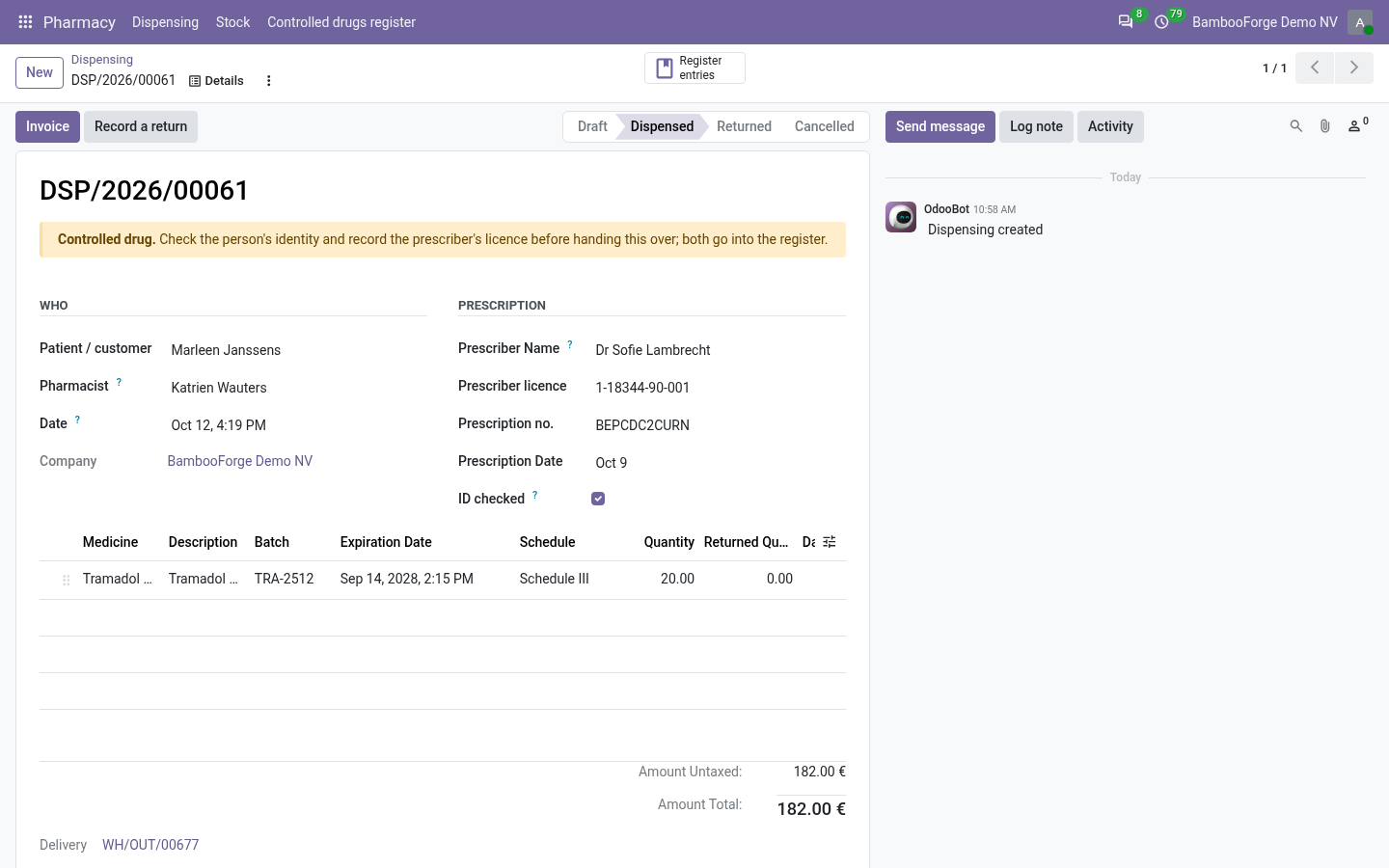Open the activities clock icon
The image size is (1389, 868).
[x=1161, y=21]
